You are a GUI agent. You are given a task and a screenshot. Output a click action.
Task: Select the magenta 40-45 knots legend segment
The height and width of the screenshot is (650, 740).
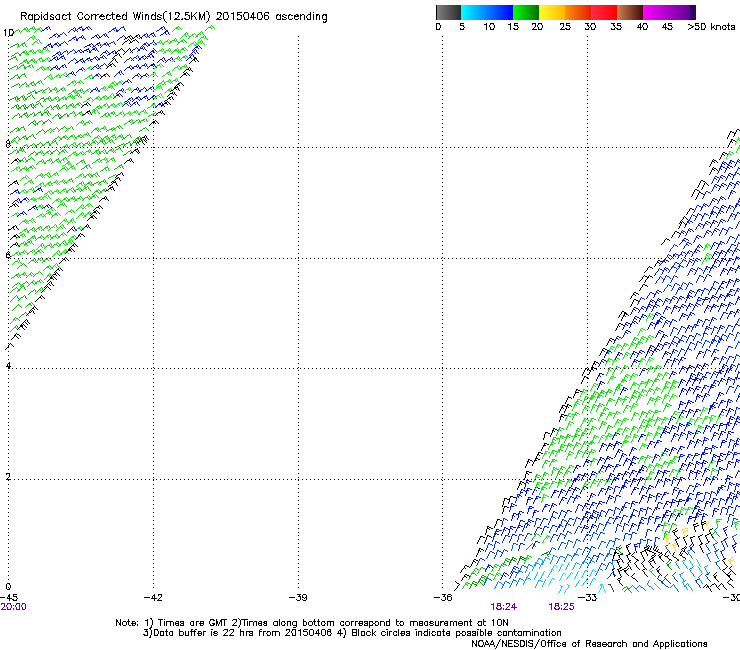pyautogui.click(x=656, y=12)
